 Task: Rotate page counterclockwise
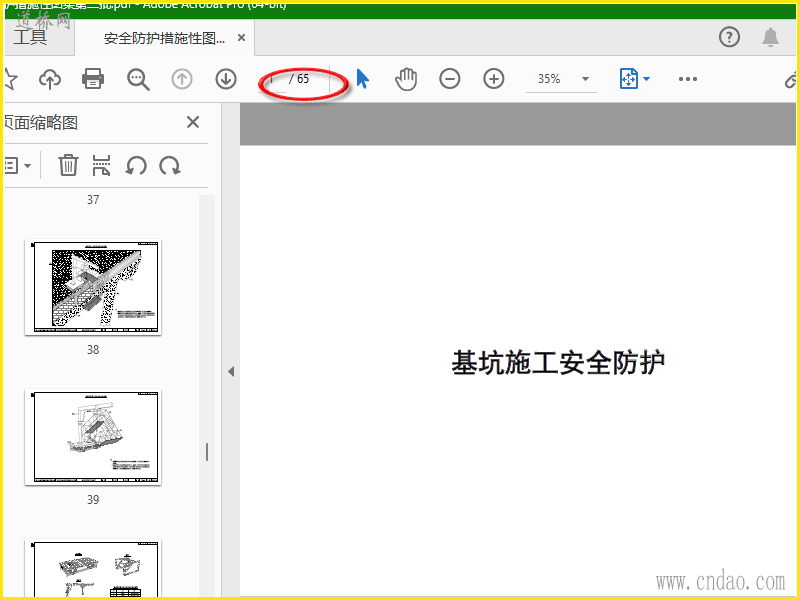tap(136, 166)
